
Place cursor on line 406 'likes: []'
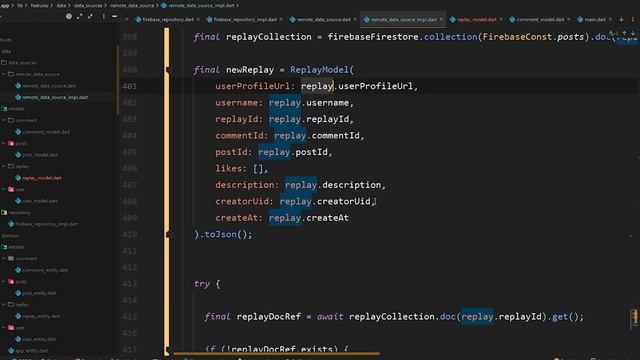click(241, 169)
